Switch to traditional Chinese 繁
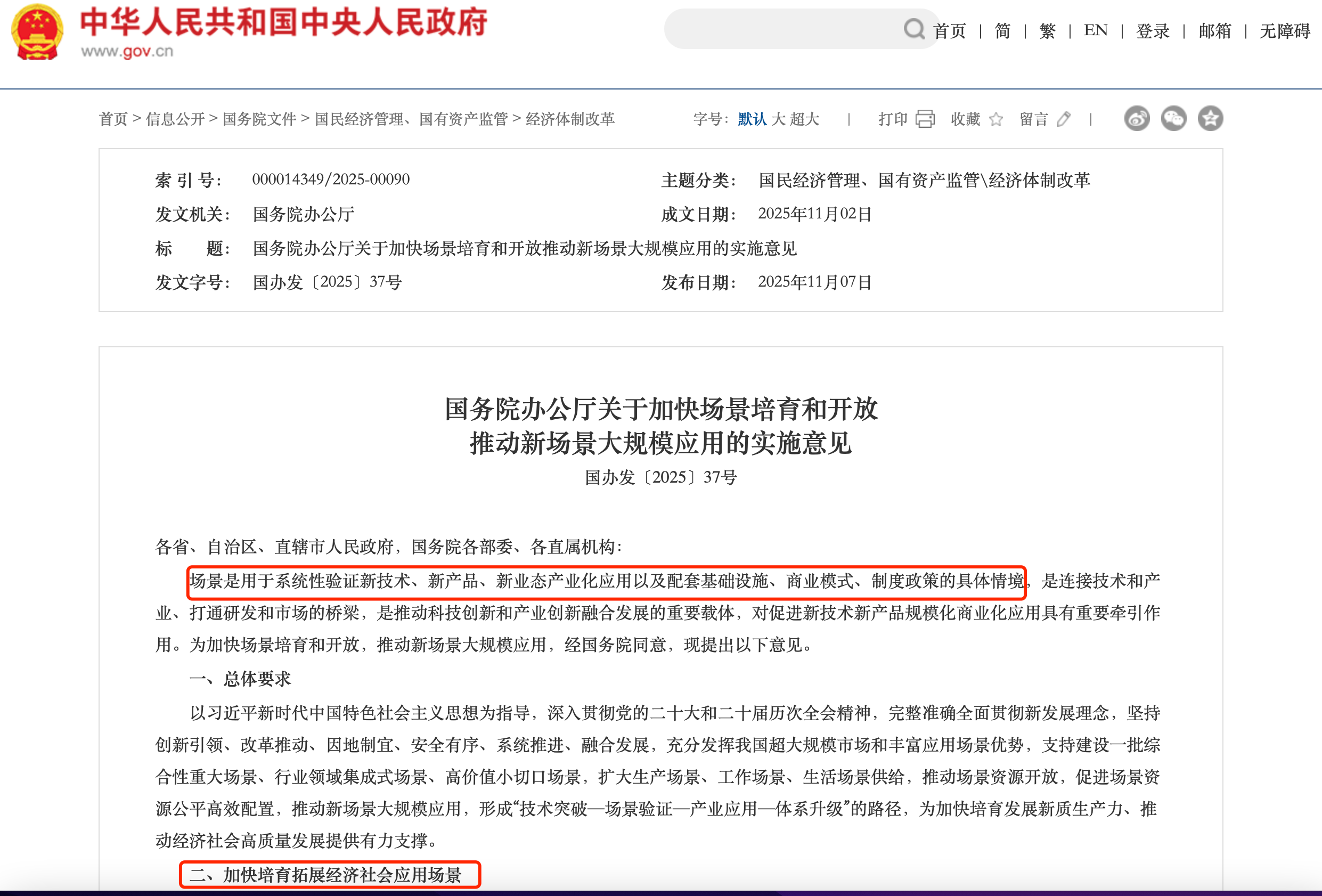Viewport: 1322px width, 896px height. [1047, 31]
